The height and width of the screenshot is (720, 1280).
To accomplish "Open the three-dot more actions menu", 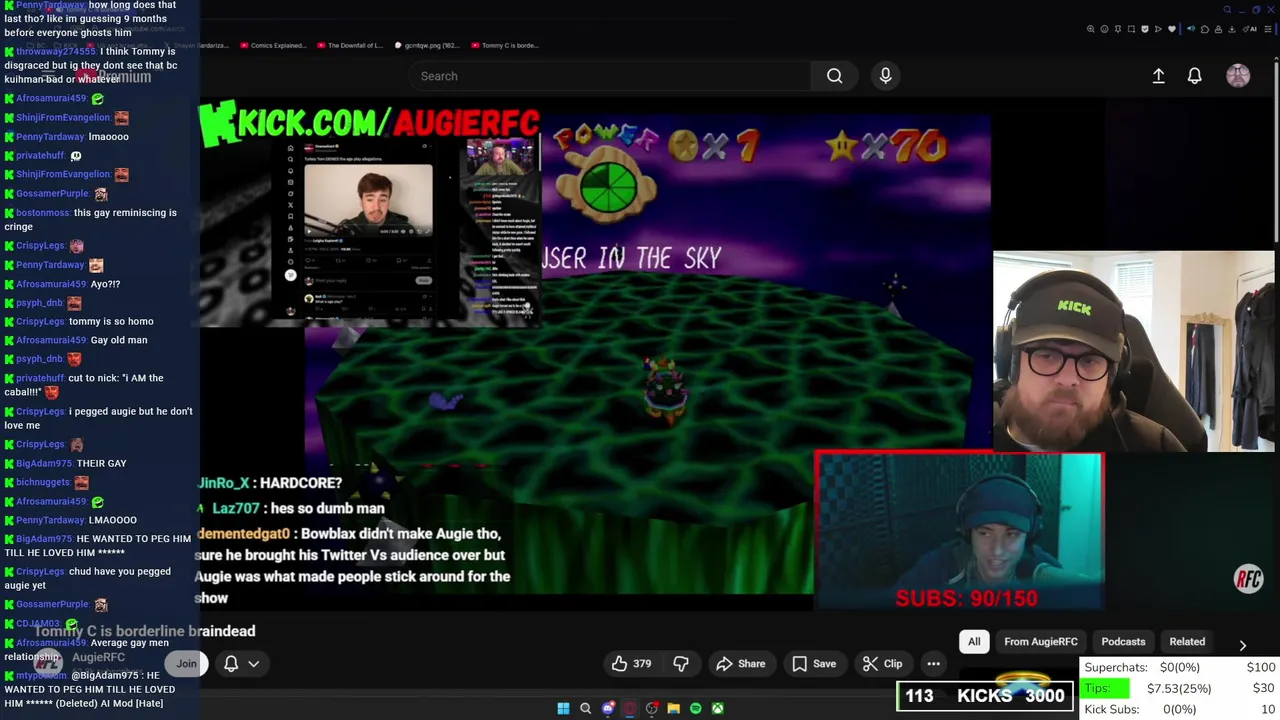I will (933, 664).
